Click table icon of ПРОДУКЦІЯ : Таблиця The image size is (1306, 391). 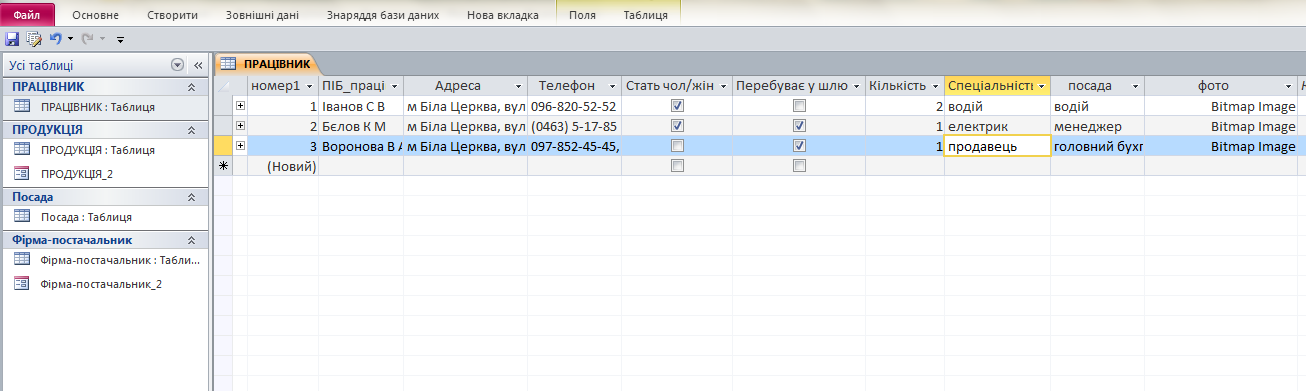[x=22, y=149]
